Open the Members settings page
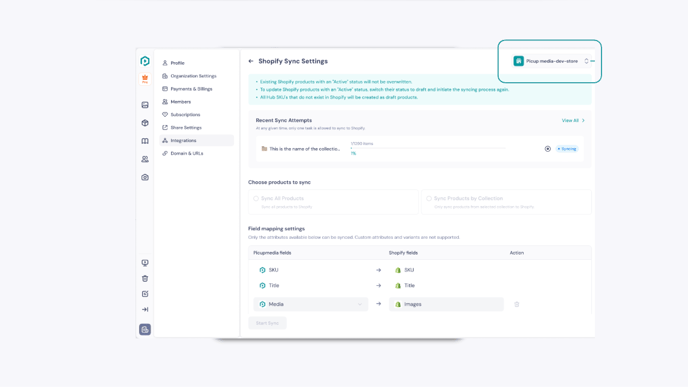Viewport: 688px width, 388px height. pos(196,102)
